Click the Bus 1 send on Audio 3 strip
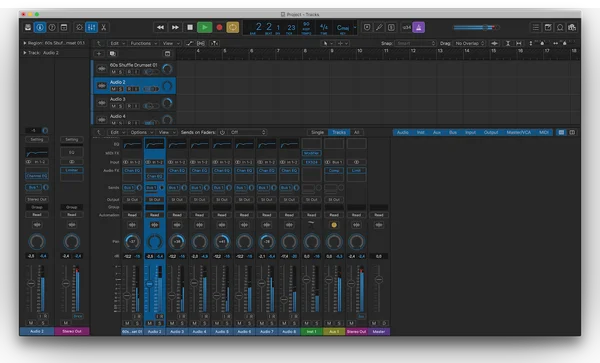The width and height of the screenshot is (600, 363). coord(173,188)
